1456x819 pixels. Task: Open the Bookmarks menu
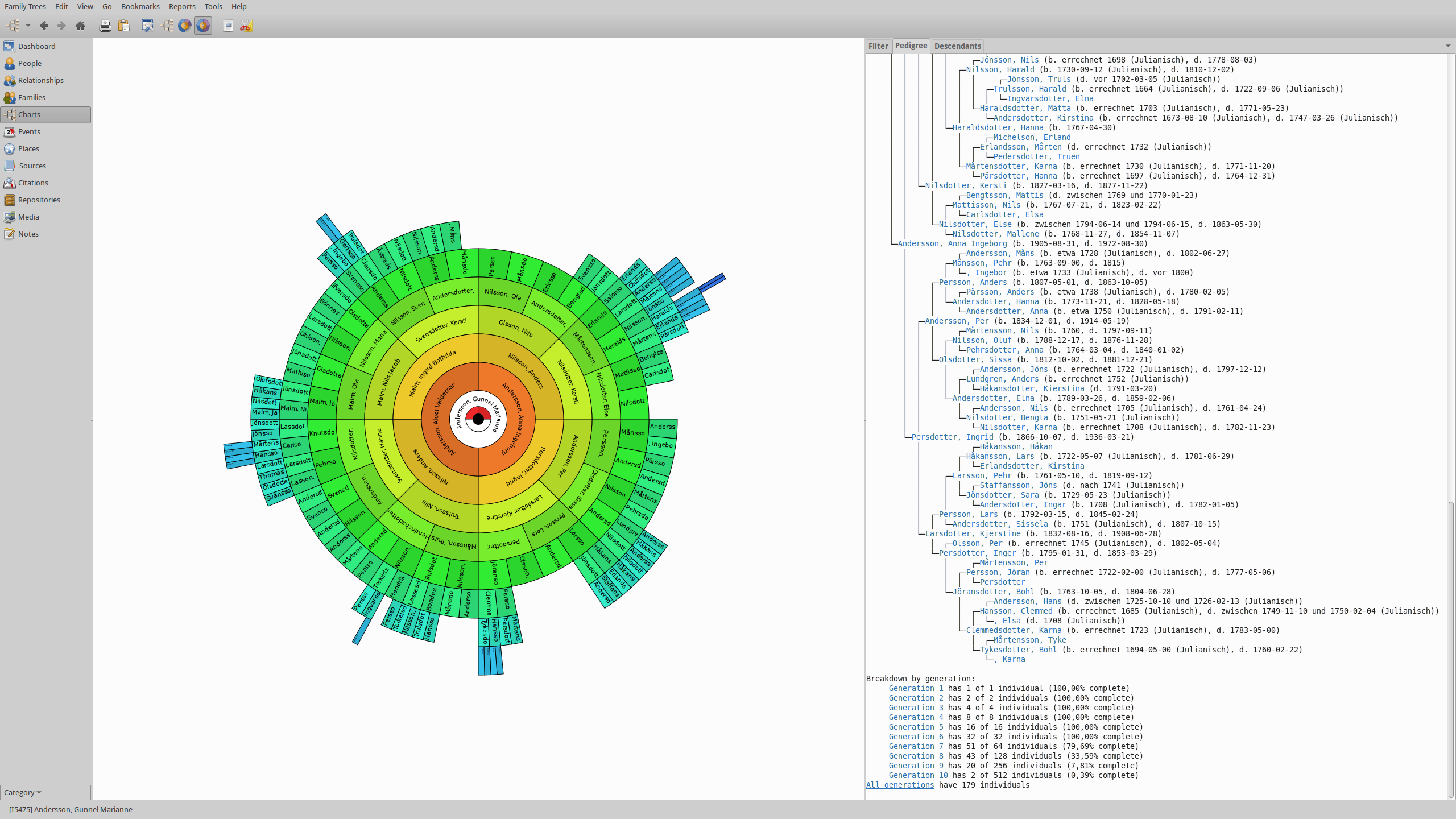[x=140, y=6]
